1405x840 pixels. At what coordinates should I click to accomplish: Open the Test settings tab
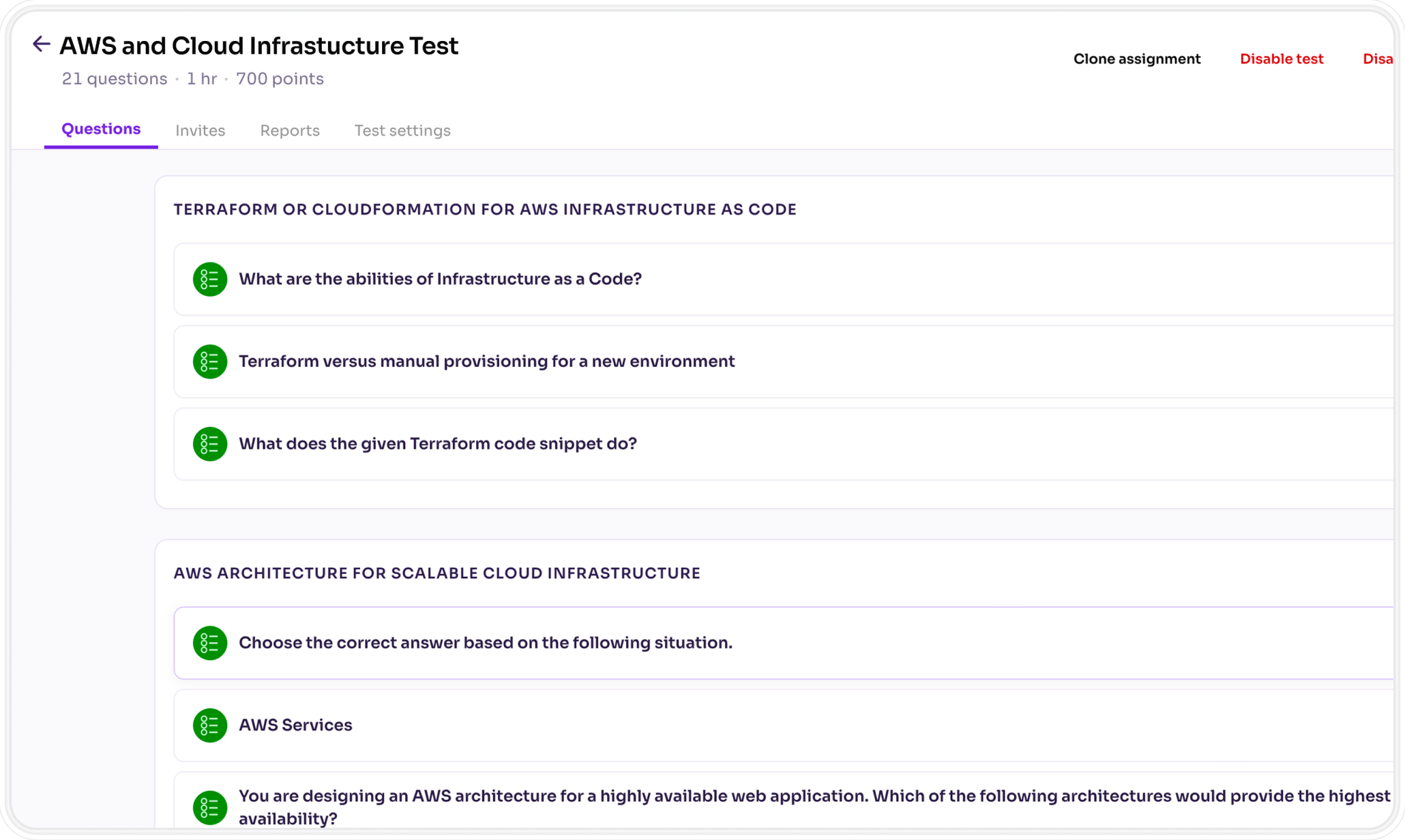pyautogui.click(x=402, y=130)
